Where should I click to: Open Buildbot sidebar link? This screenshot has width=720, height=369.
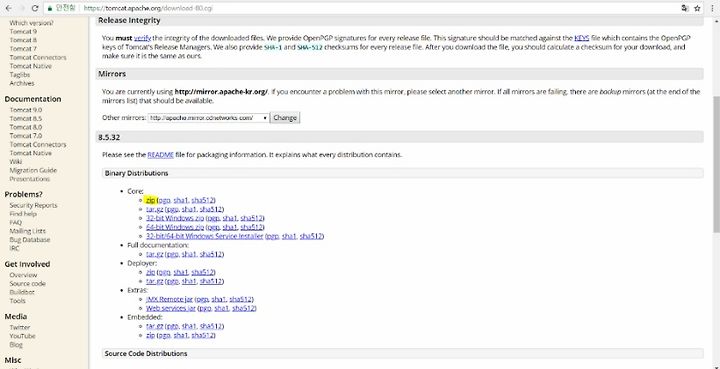tap(22, 292)
